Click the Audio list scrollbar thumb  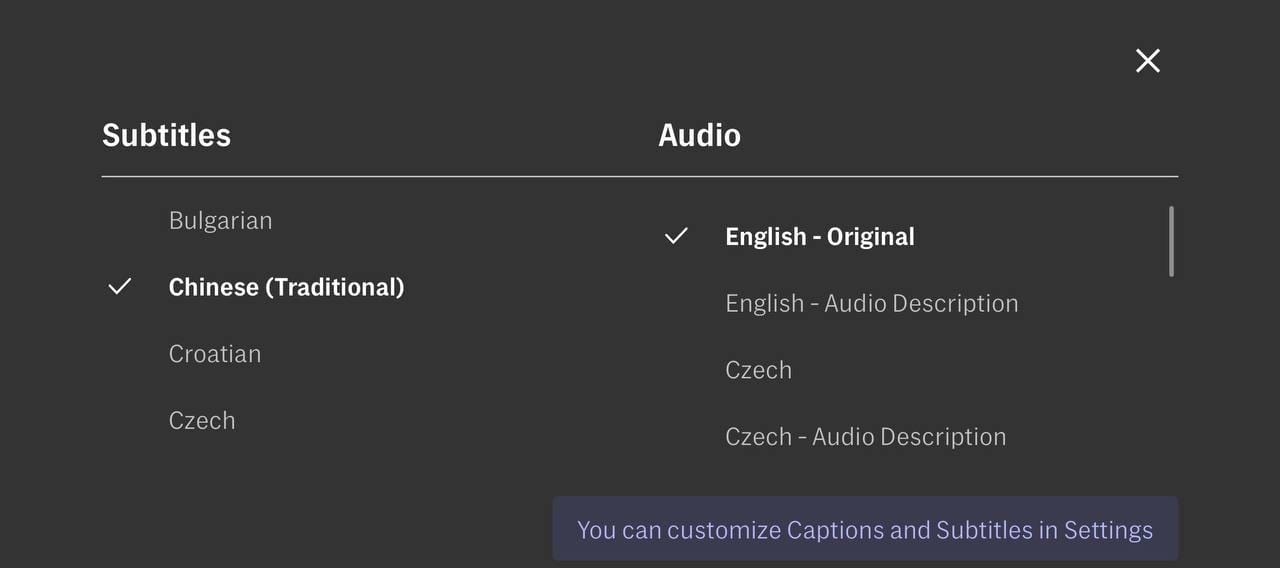click(x=1171, y=241)
